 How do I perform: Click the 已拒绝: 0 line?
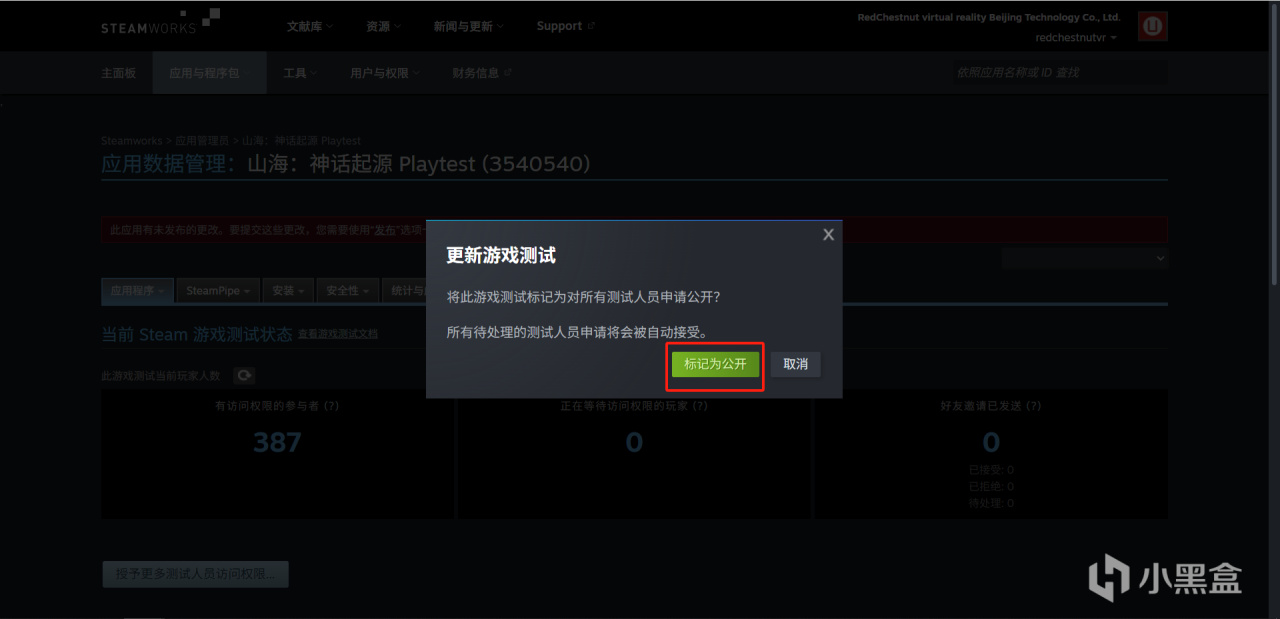point(991,486)
